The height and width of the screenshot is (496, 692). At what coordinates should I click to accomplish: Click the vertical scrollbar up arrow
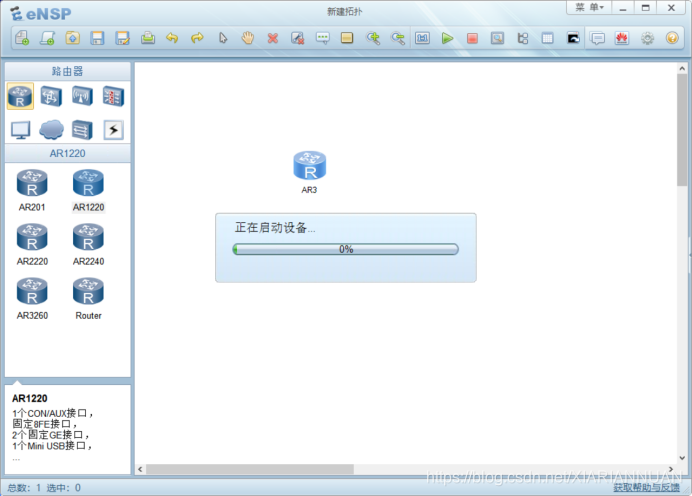point(682,68)
